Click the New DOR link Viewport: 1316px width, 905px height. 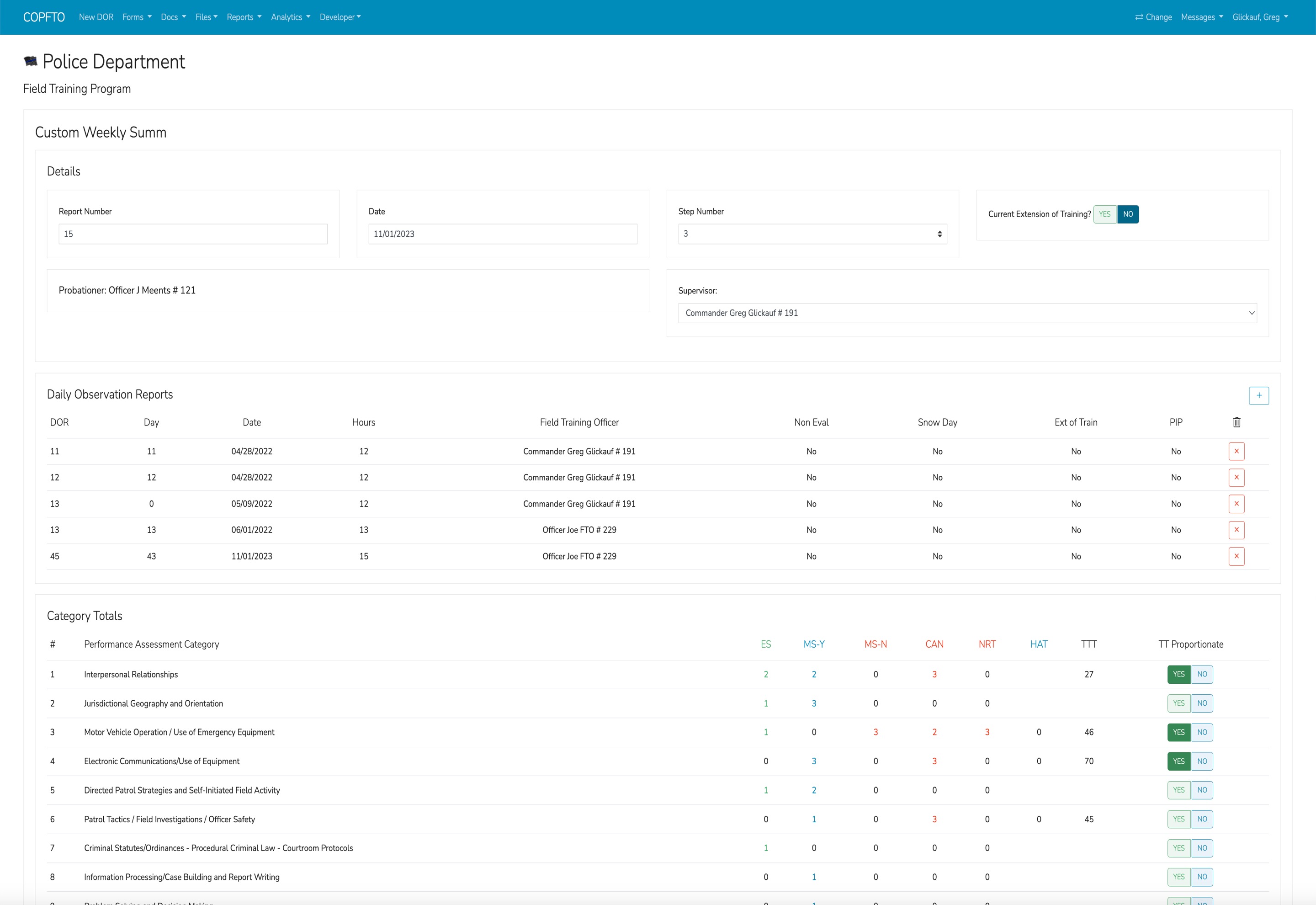click(x=96, y=17)
